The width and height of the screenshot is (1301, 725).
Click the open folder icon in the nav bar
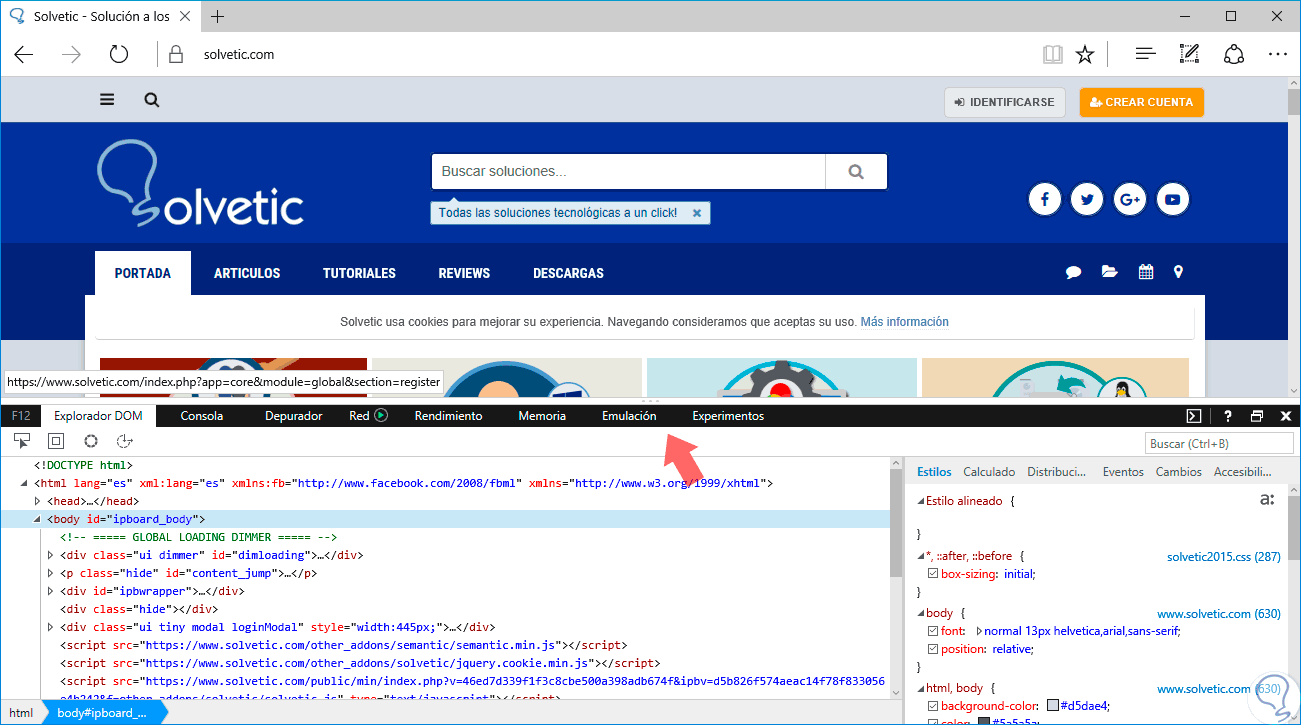[x=1110, y=272]
